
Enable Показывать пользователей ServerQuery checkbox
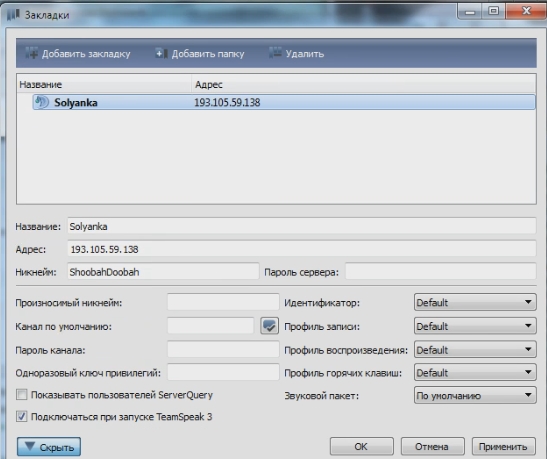[22, 395]
